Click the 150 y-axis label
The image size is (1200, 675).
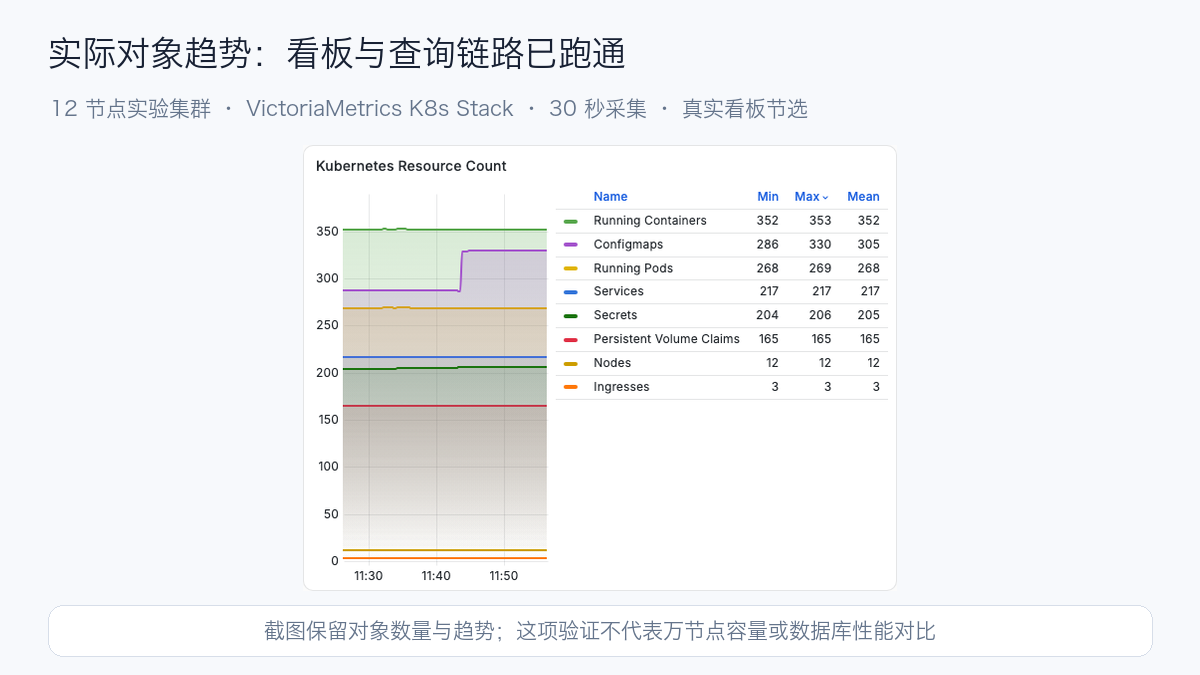coord(327,420)
